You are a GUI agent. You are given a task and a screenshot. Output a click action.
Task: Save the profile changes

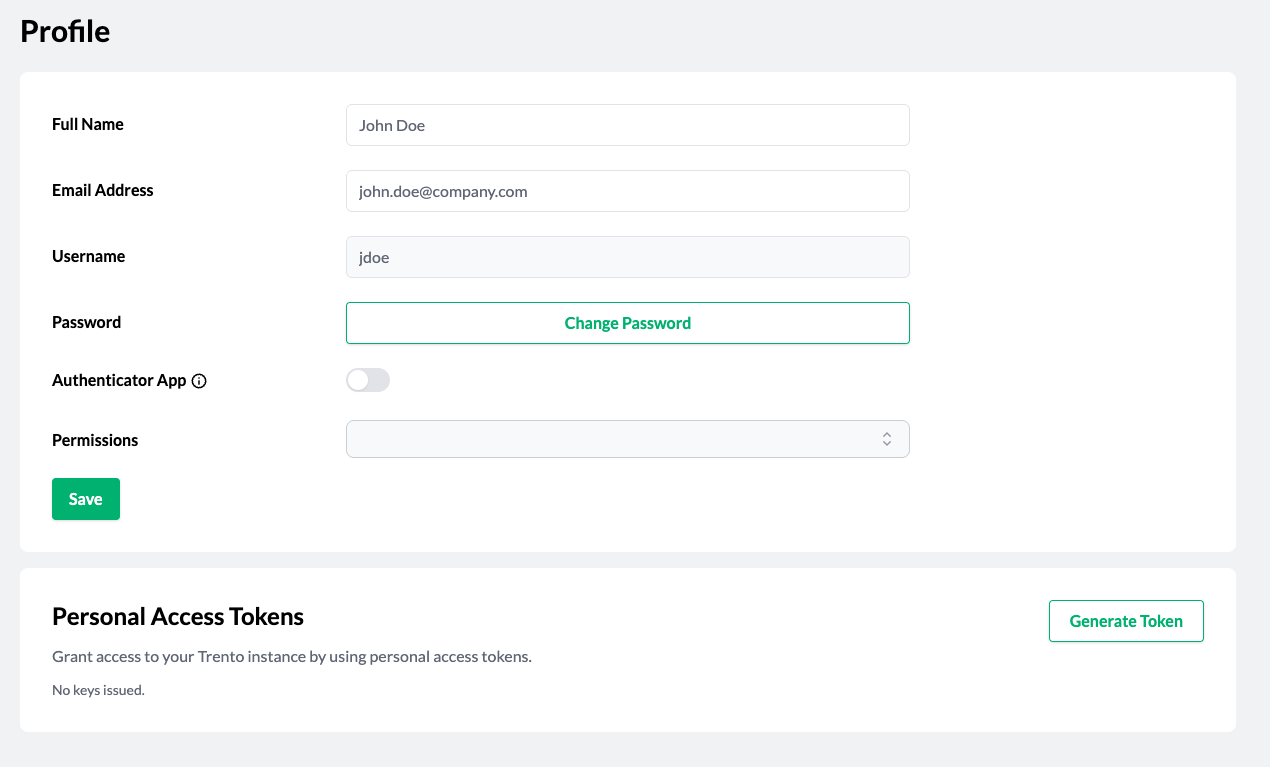86,499
